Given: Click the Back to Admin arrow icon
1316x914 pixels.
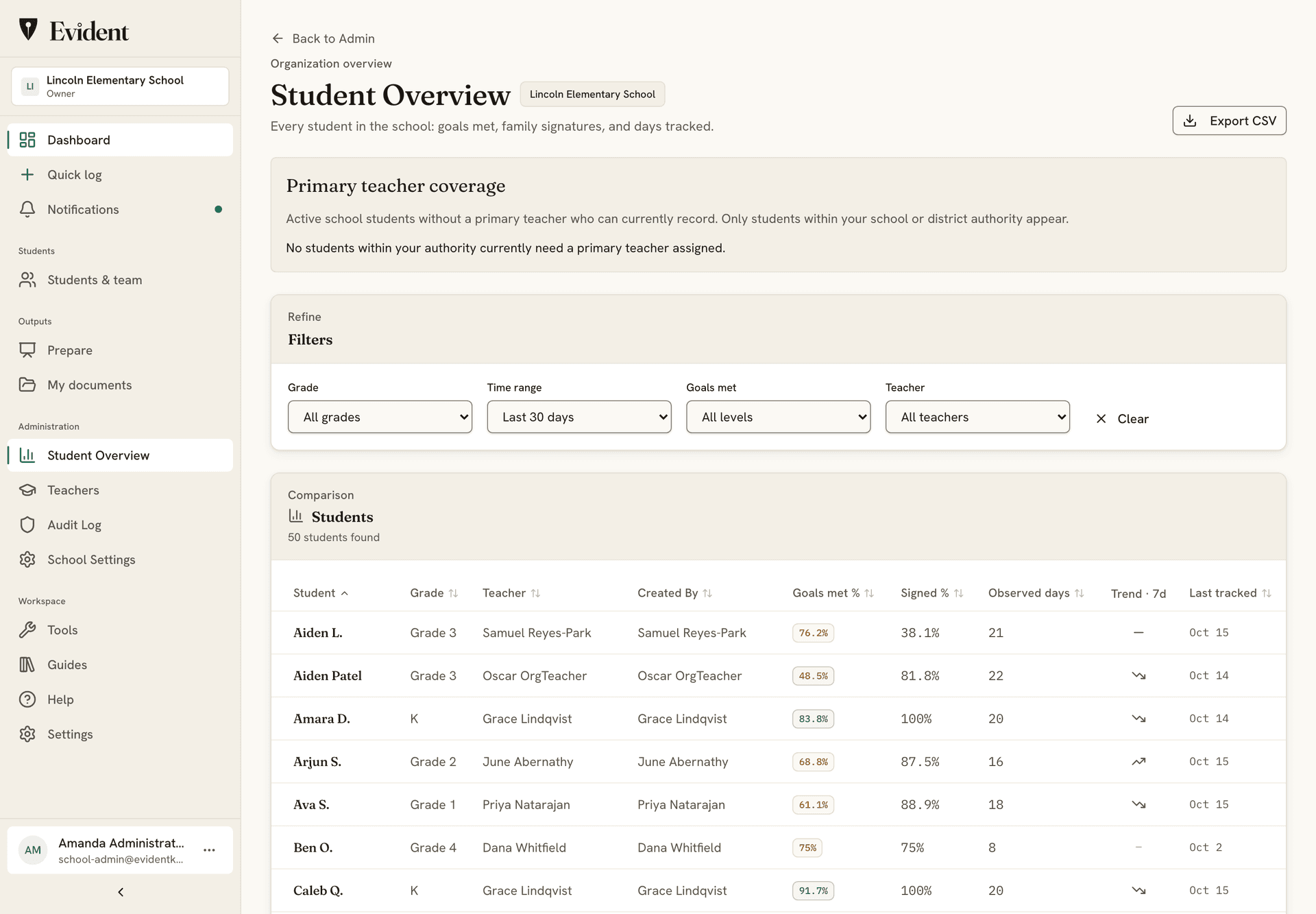Looking at the screenshot, I should click(278, 38).
